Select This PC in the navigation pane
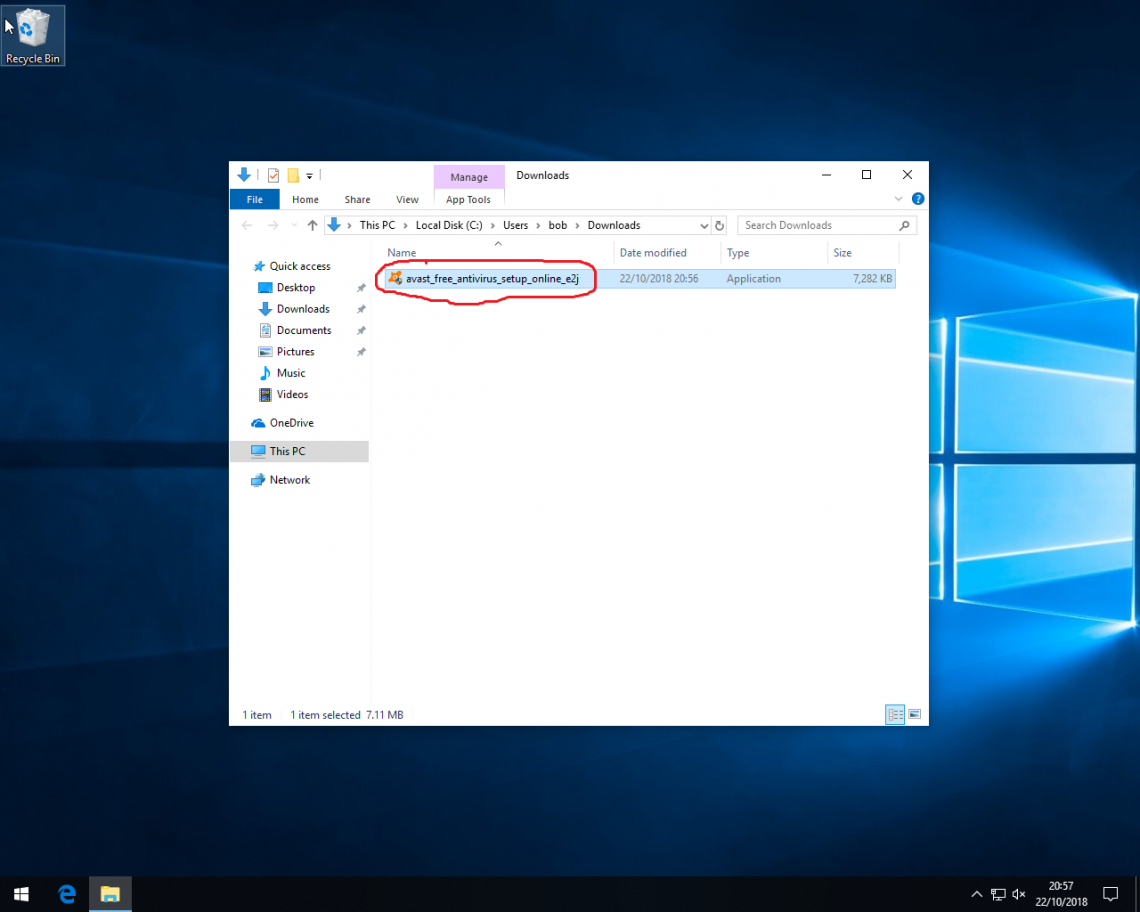 [x=300, y=451]
